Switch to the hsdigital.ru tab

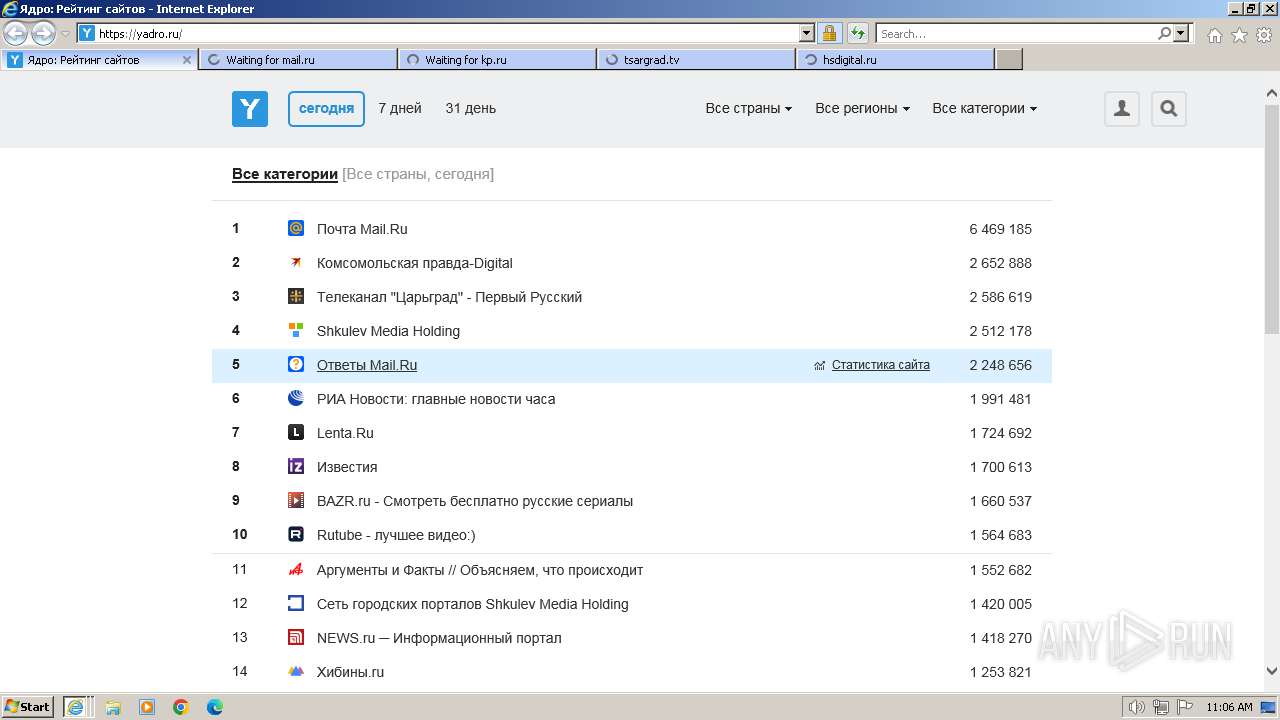point(895,60)
